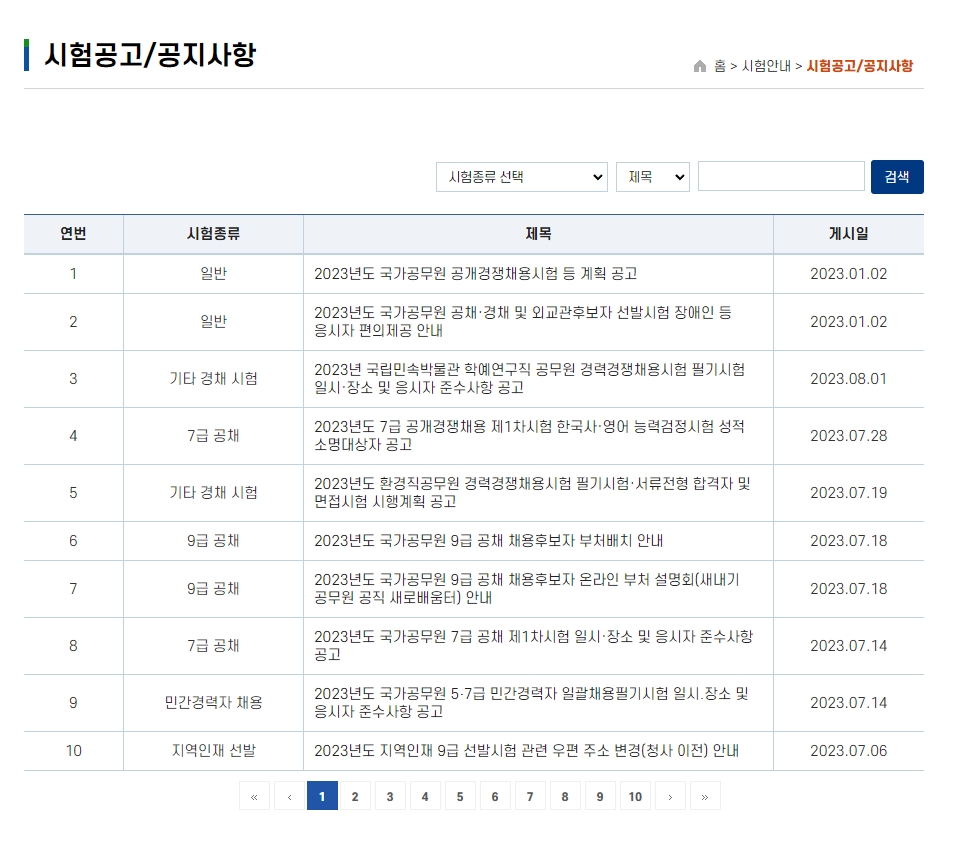Go to the first page using the « icon
This screenshot has height=853, width=969.
pyautogui.click(x=254, y=796)
